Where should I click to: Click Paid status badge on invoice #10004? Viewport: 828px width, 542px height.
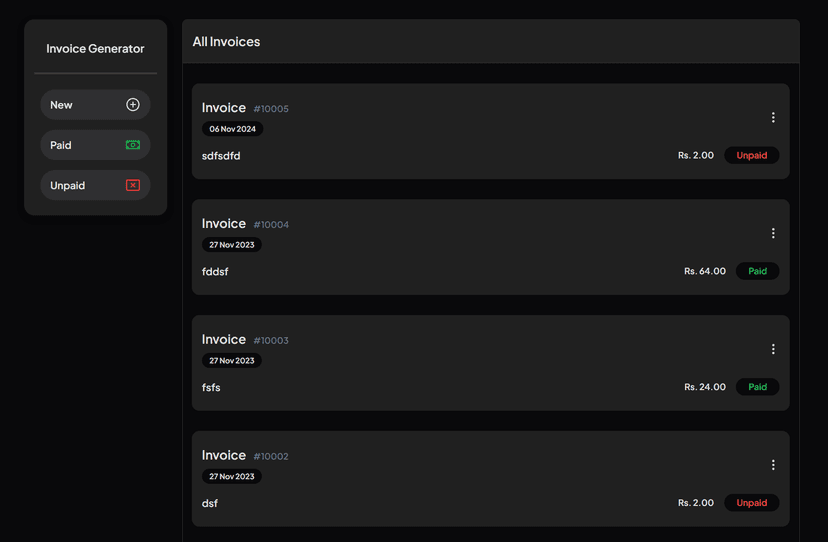[757, 271]
